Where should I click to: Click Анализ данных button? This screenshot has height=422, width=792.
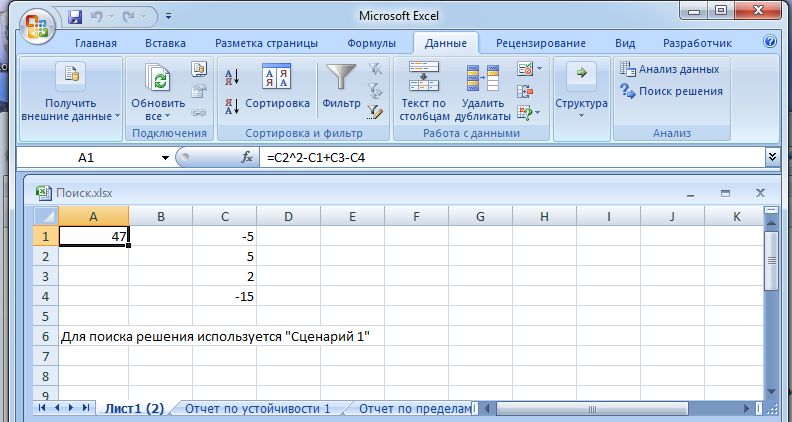670,69
